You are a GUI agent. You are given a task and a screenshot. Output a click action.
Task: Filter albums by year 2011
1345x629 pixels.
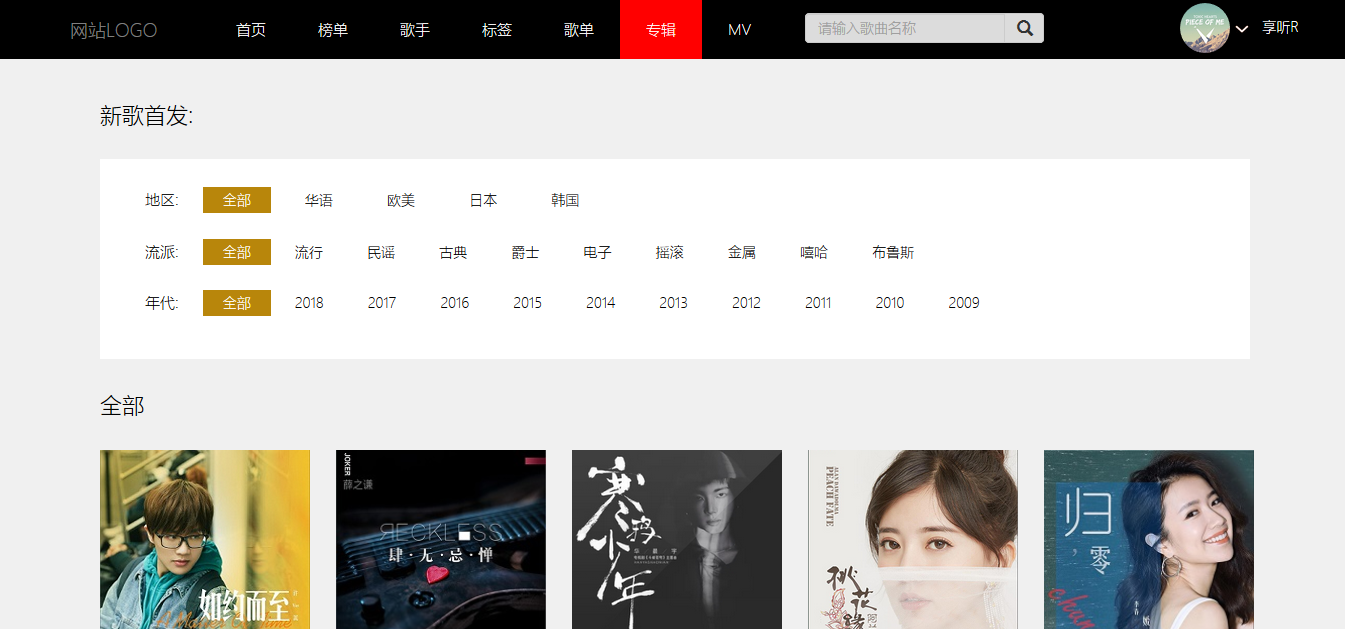tap(818, 303)
